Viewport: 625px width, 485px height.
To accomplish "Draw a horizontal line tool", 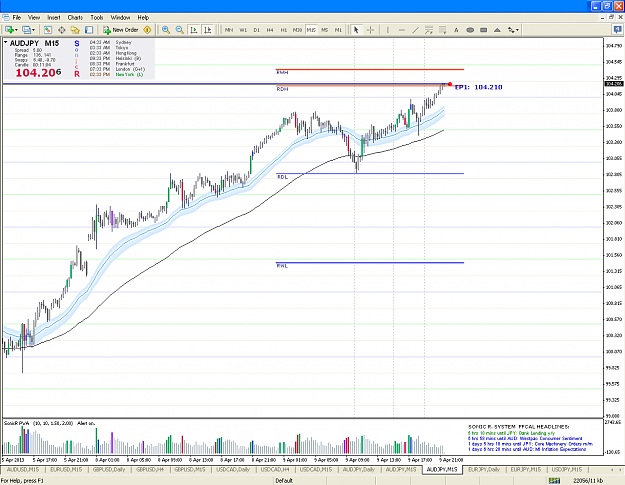I will pyautogui.click(x=401, y=30).
